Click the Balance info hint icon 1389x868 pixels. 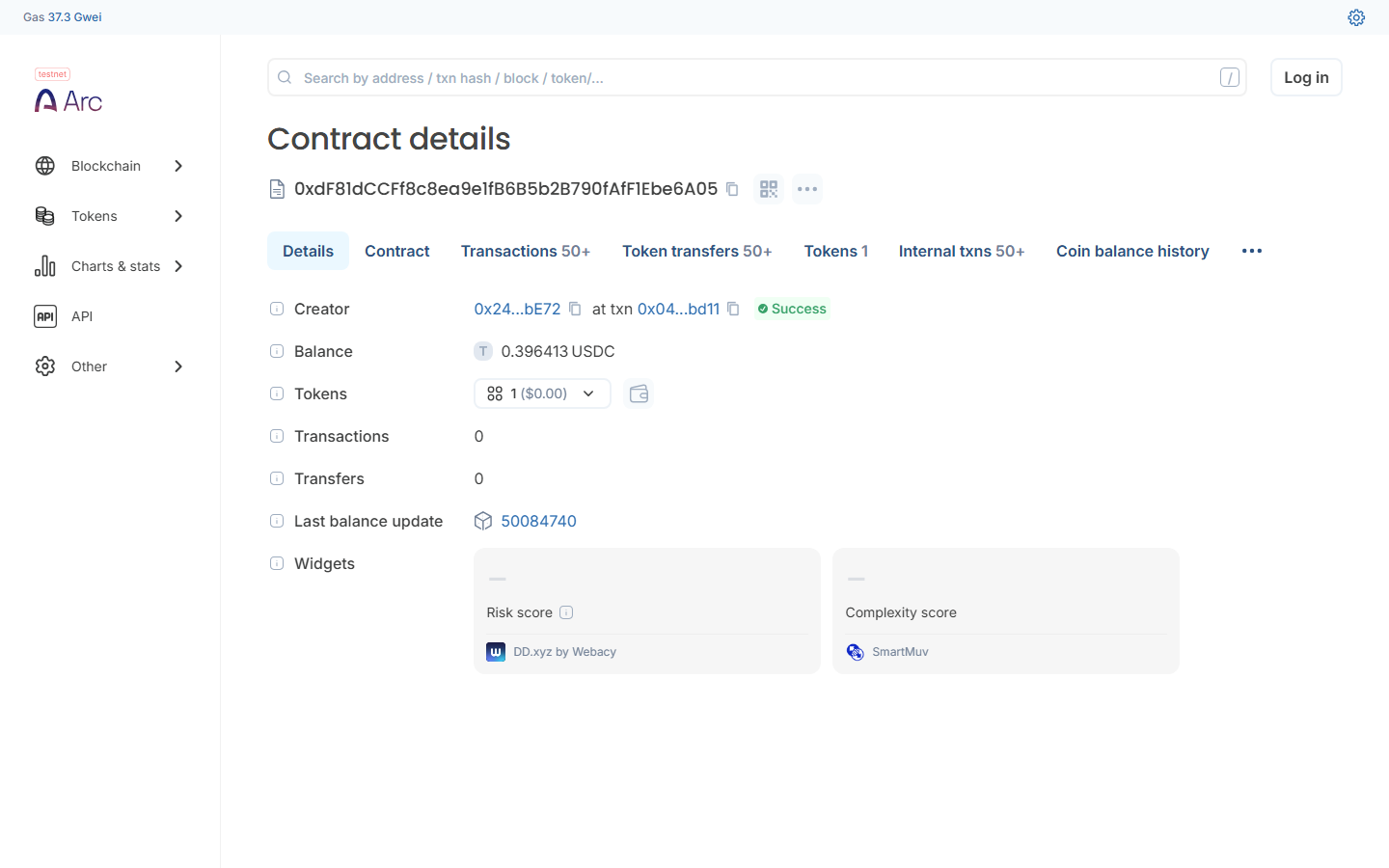277,351
